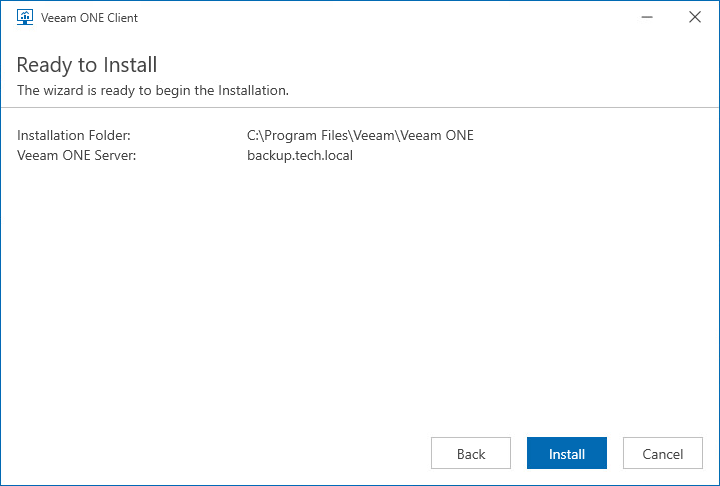Click the wizard is ready subtitle text
The width and height of the screenshot is (720, 486).
pos(153,90)
